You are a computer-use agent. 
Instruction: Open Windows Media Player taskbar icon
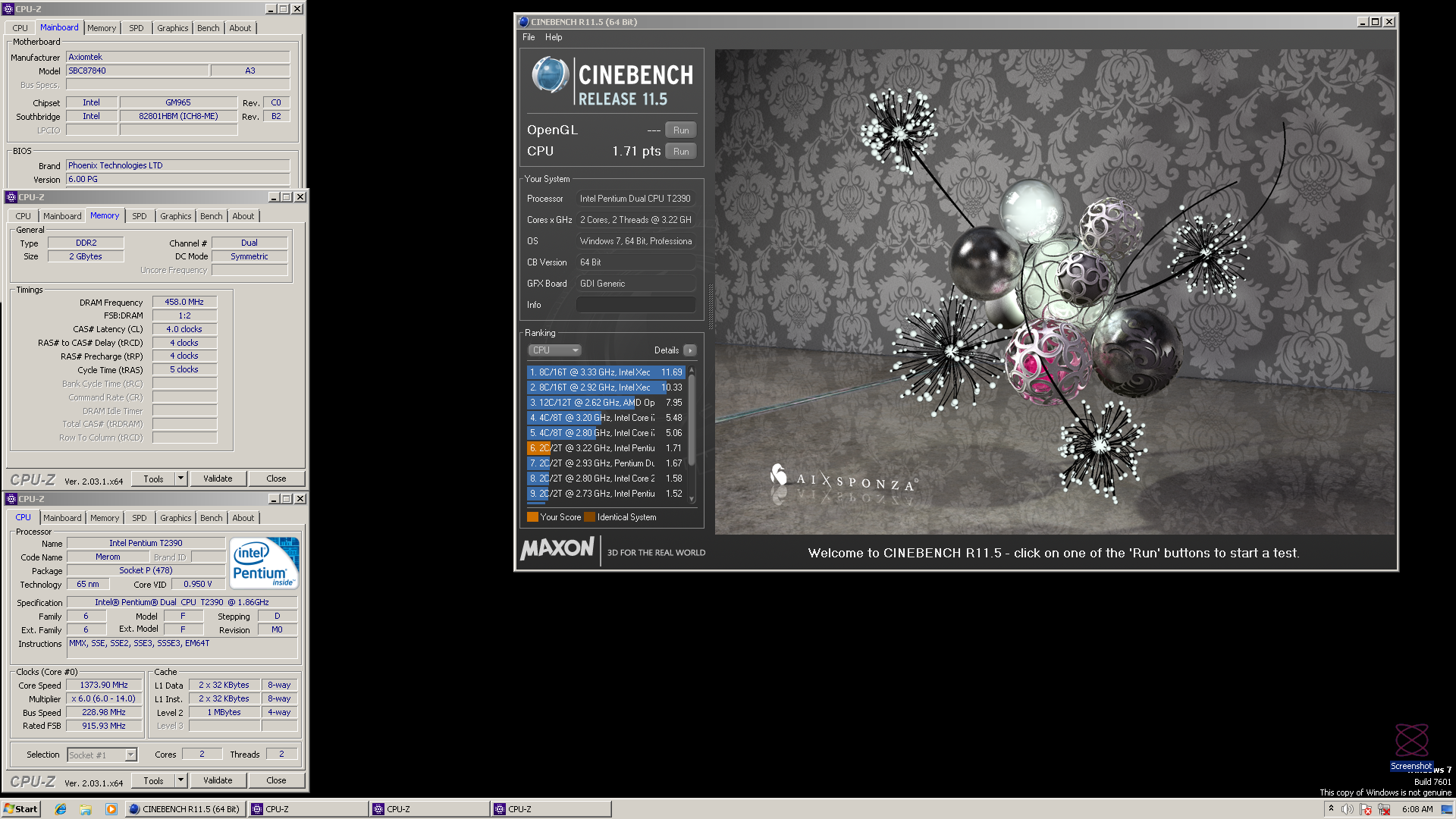(x=111, y=809)
